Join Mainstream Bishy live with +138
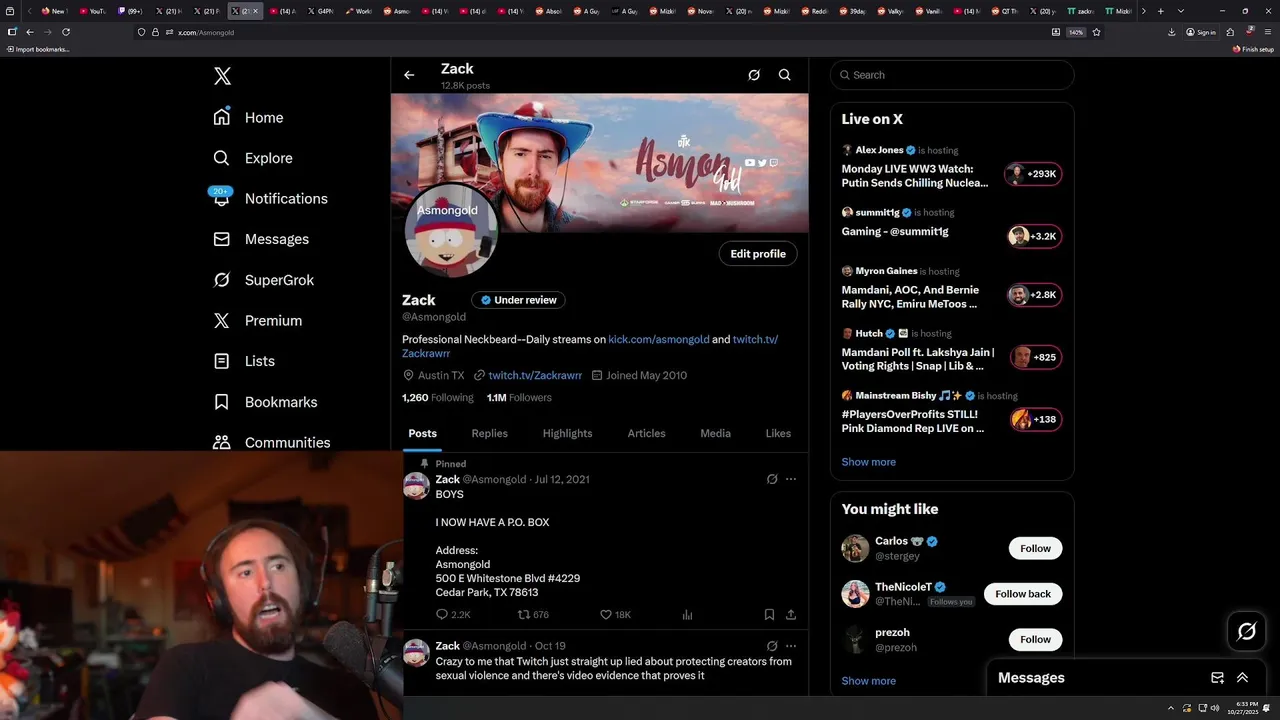Viewport: 1280px width, 720px height. click(x=1035, y=419)
